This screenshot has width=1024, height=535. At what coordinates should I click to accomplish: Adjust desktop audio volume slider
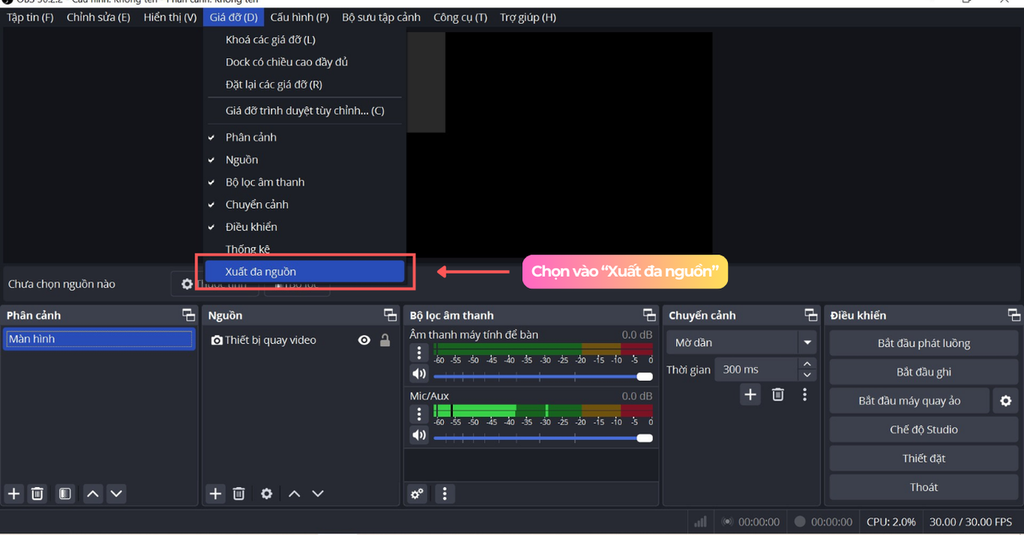pyautogui.click(x=543, y=376)
